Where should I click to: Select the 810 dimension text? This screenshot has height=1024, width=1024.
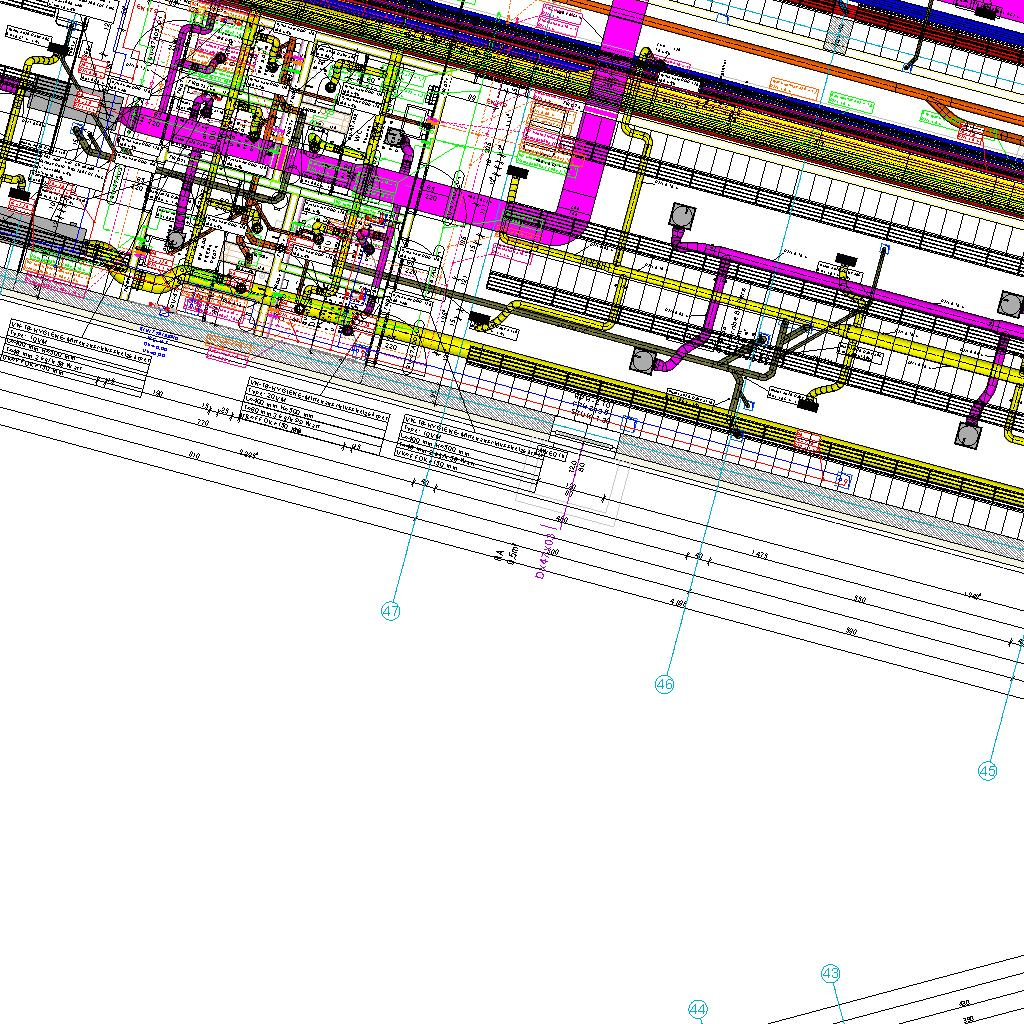[x=194, y=455]
